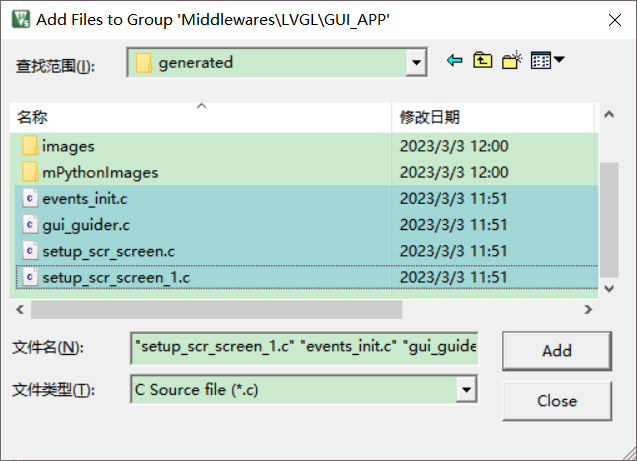Open the view menu
This screenshot has height=461, width=637.
[x=547, y=61]
